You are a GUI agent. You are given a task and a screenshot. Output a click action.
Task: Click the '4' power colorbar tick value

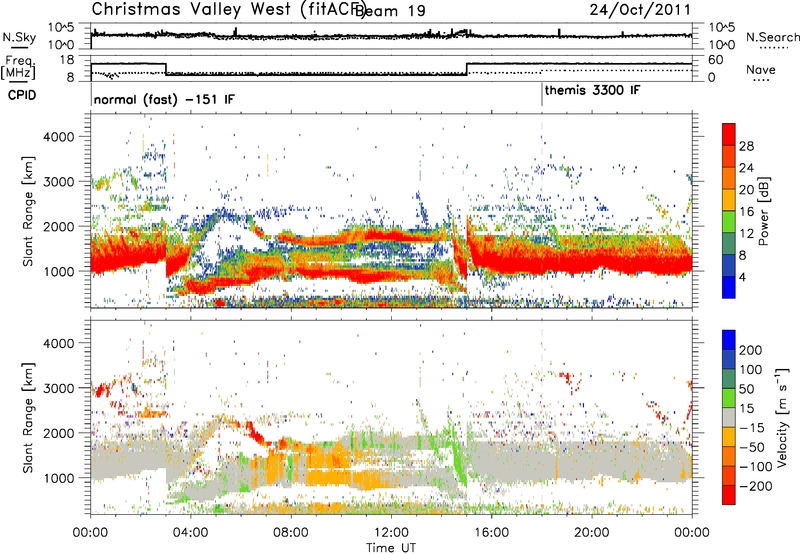click(742, 277)
